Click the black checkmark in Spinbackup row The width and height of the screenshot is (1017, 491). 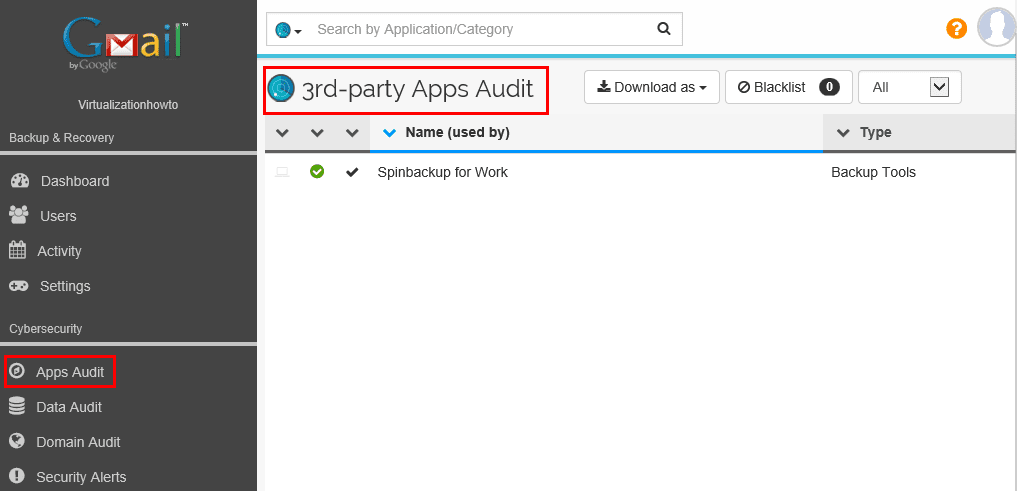[x=352, y=172]
